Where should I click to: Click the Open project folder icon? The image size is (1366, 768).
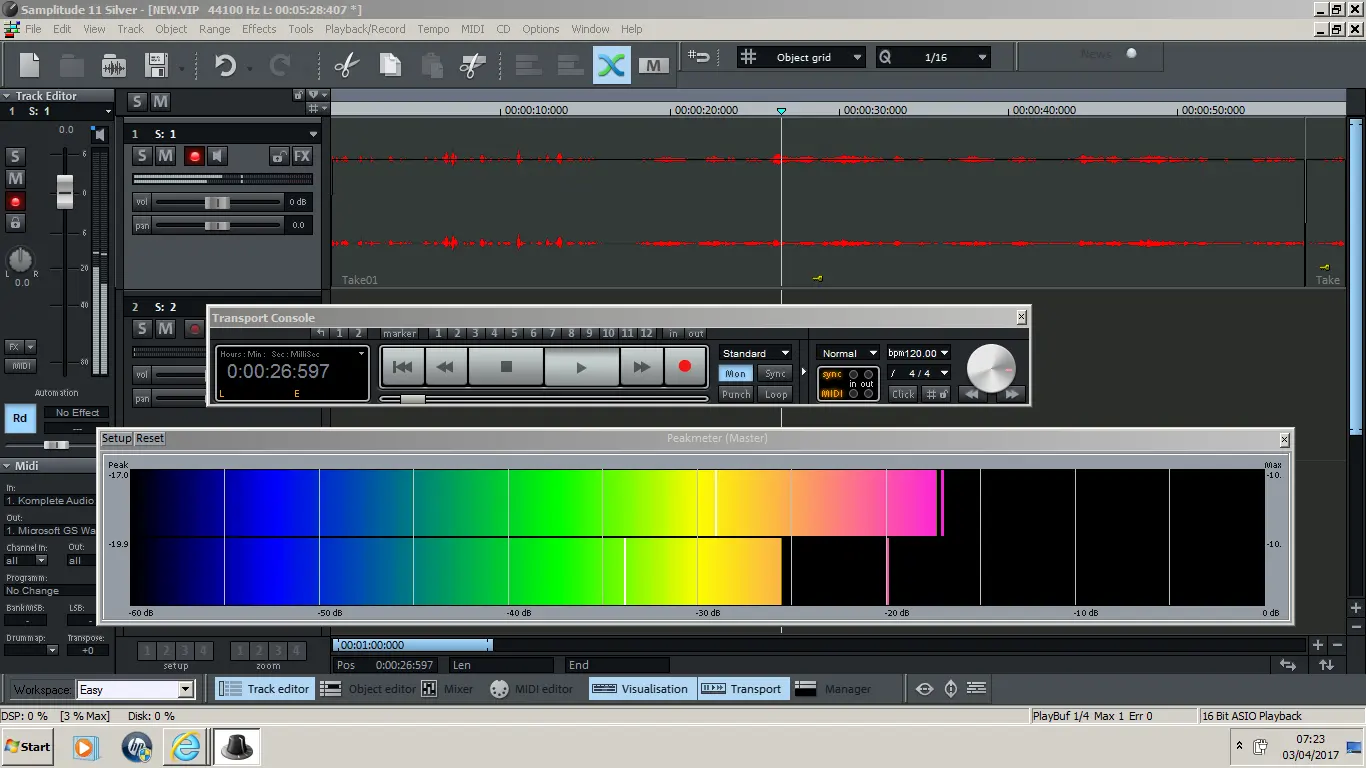coord(71,66)
